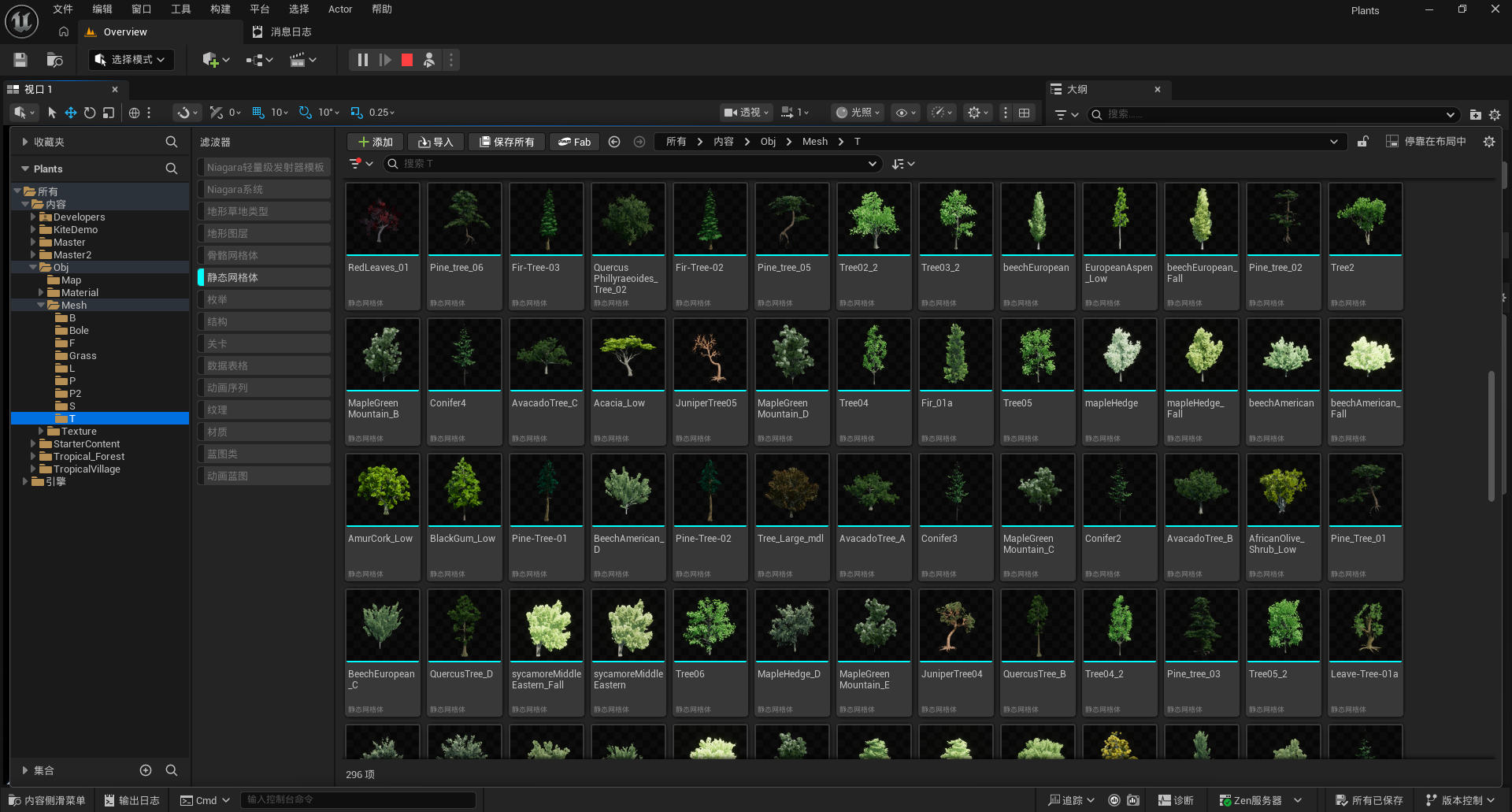Expand the Texture folder in tree
The image size is (1512, 812).
(41, 432)
